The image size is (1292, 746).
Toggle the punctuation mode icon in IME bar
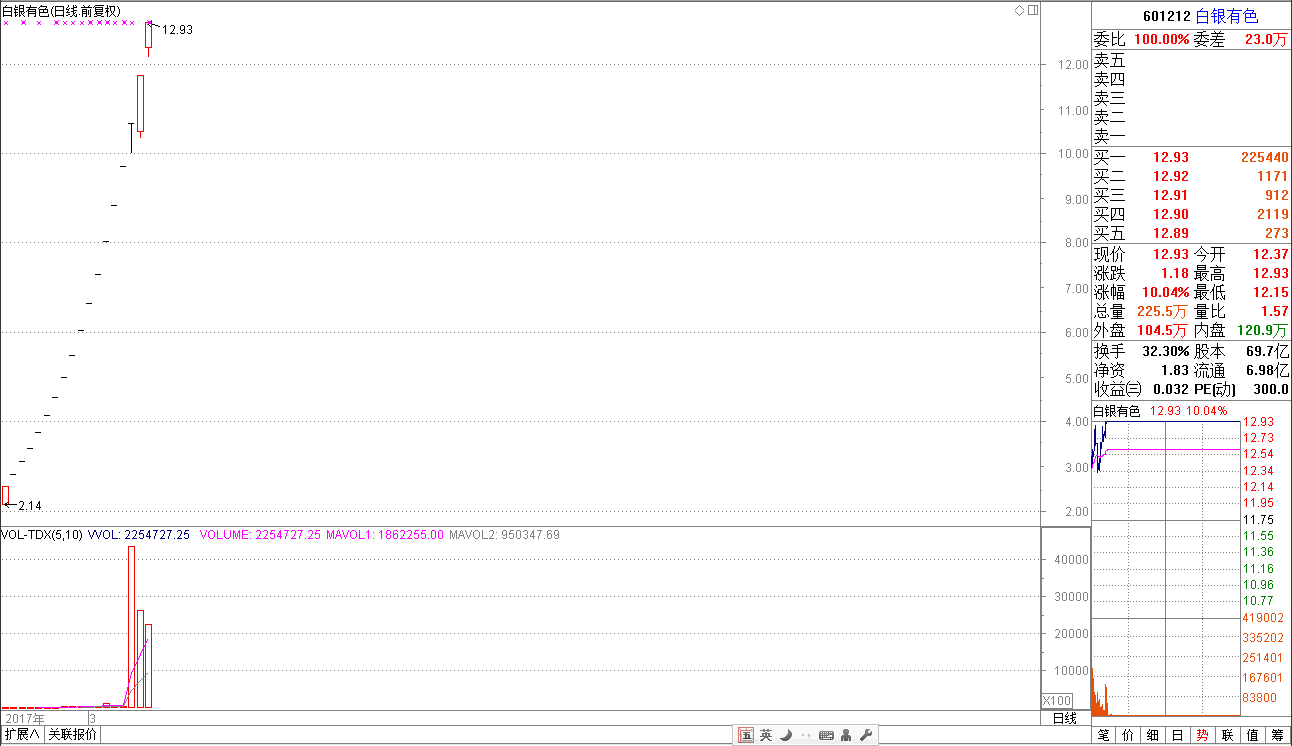click(806, 735)
